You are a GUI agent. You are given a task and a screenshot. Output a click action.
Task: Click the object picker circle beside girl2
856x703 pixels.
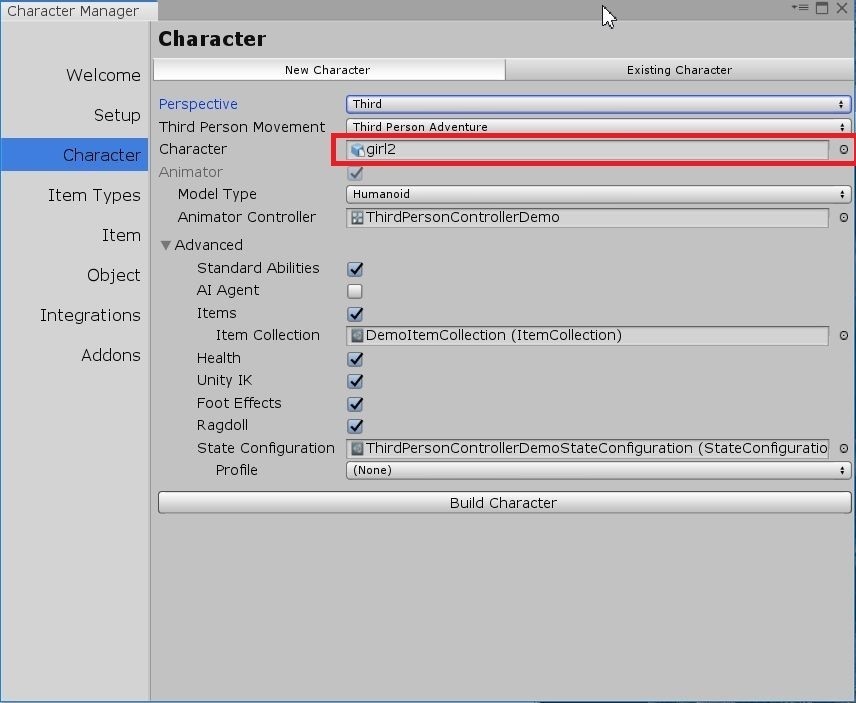(x=843, y=149)
